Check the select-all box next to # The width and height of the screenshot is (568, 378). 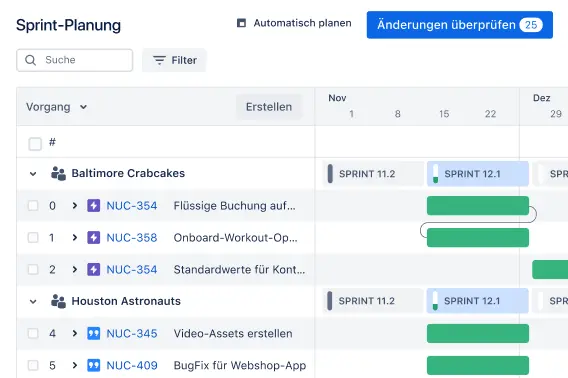pyautogui.click(x=35, y=144)
